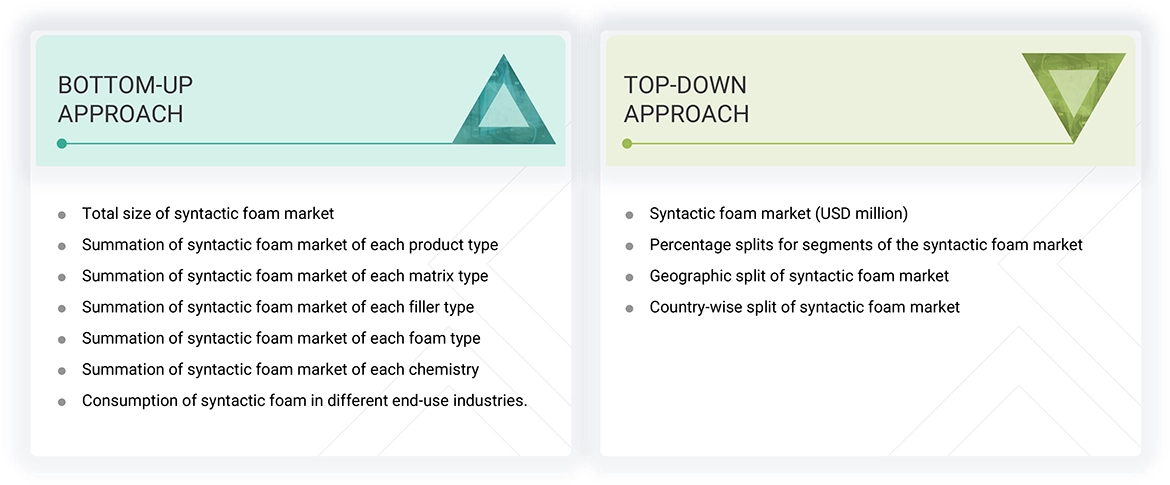Select the 'TOP-DOWN APPROACH' heading
The width and height of the screenshot is (1170, 485).
click(686, 99)
